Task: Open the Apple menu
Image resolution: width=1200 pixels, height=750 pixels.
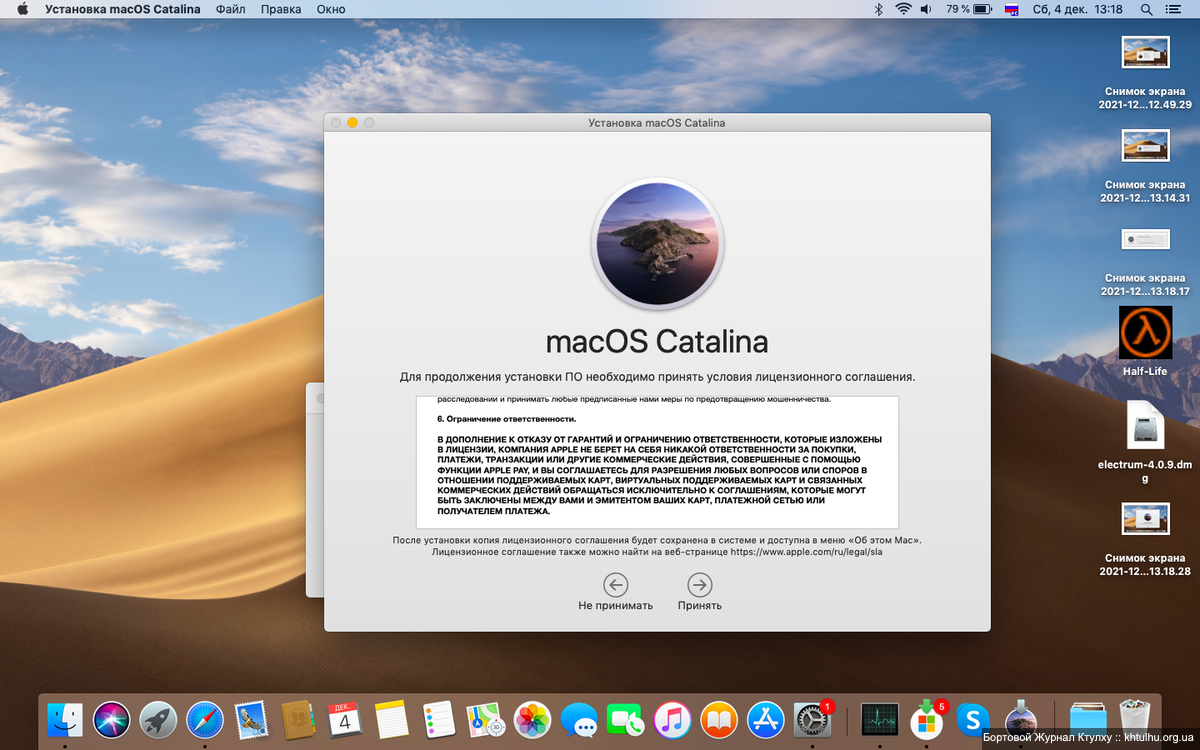Action: 23,9
